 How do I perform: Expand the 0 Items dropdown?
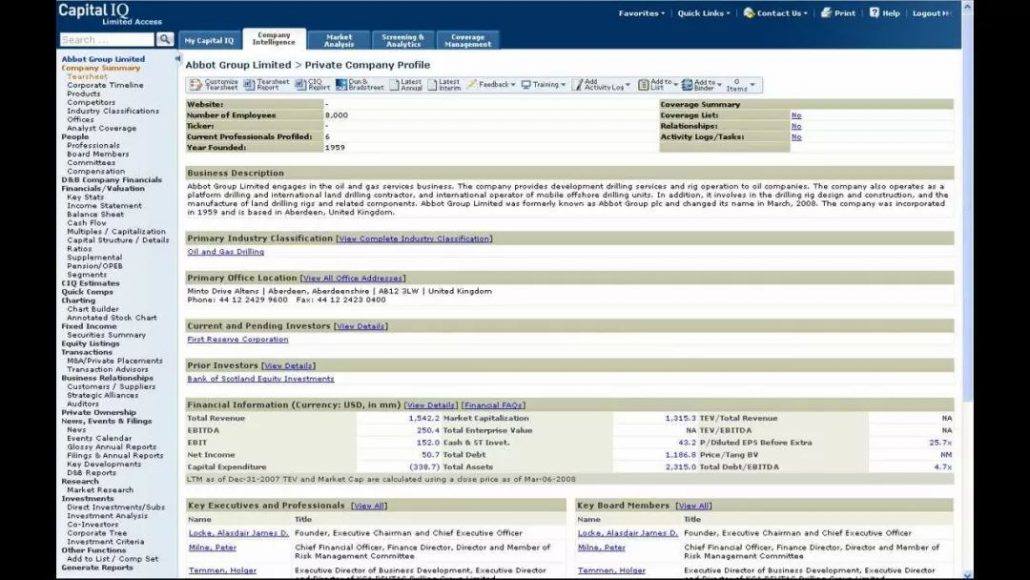click(x=742, y=85)
